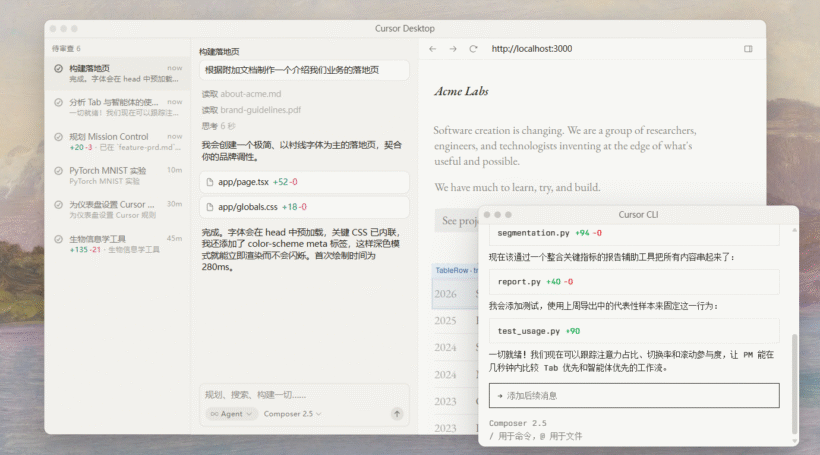The width and height of the screenshot is (820, 455).
Task: Select the 2026 table row in preview
Action: point(455,294)
